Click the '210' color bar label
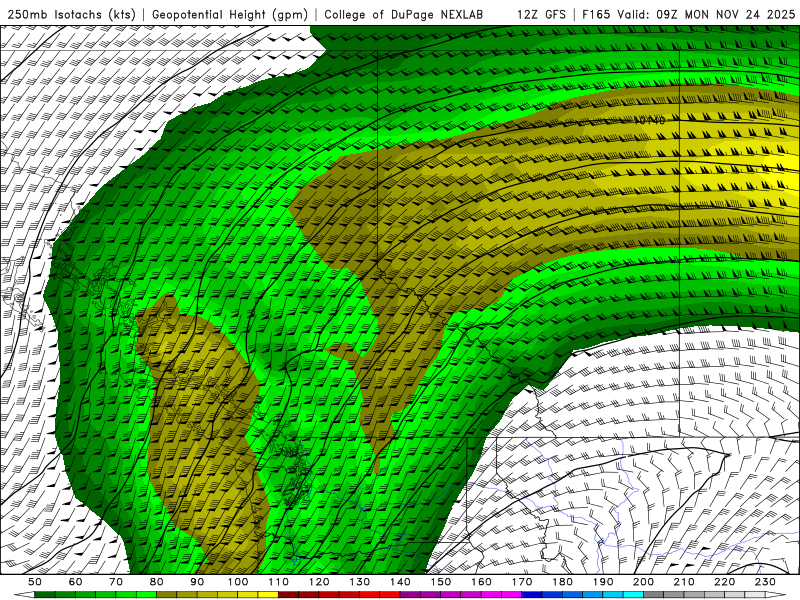The image size is (800, 600). (x=684, y=582)
